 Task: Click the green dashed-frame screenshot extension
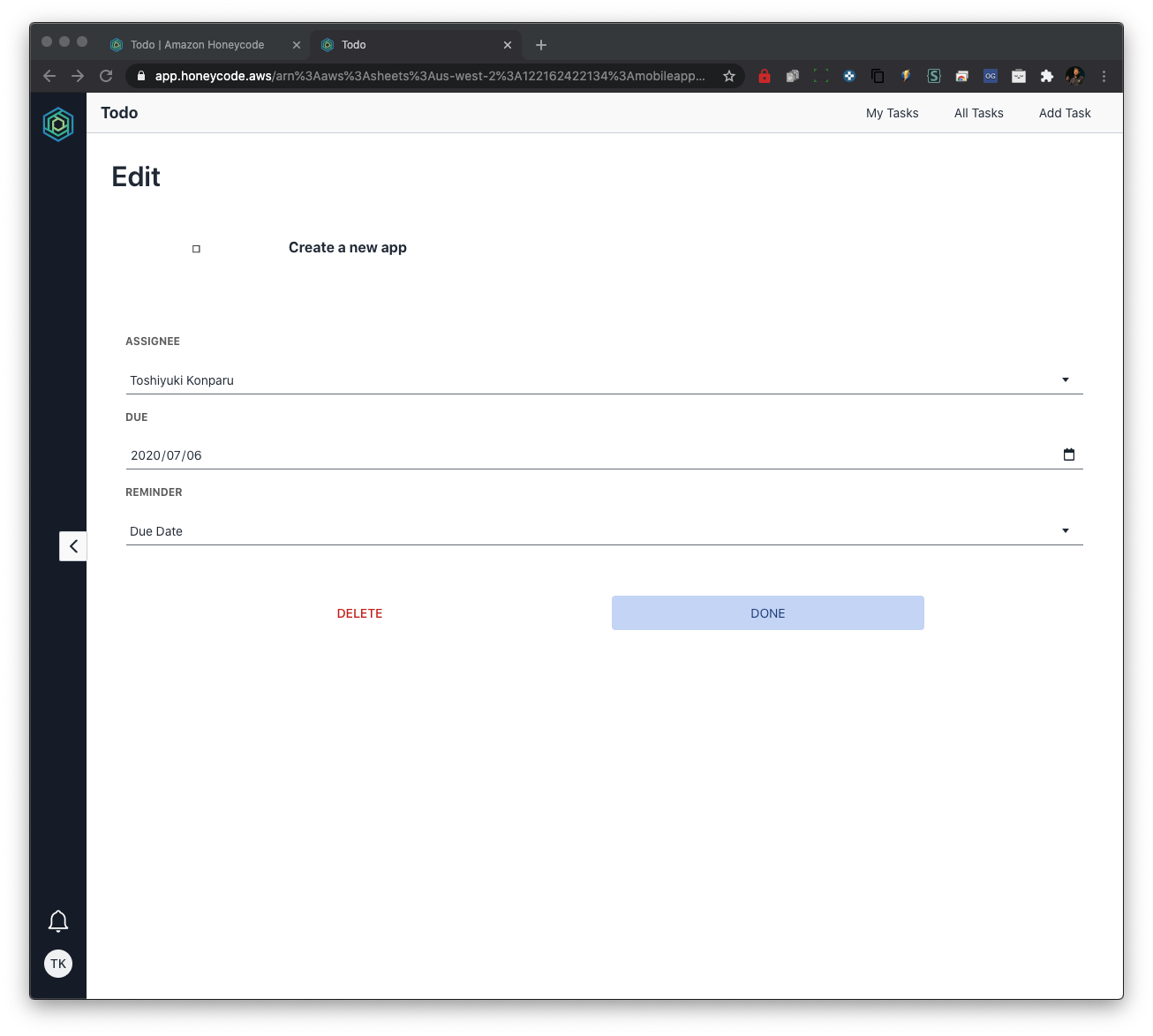[821, 76]
